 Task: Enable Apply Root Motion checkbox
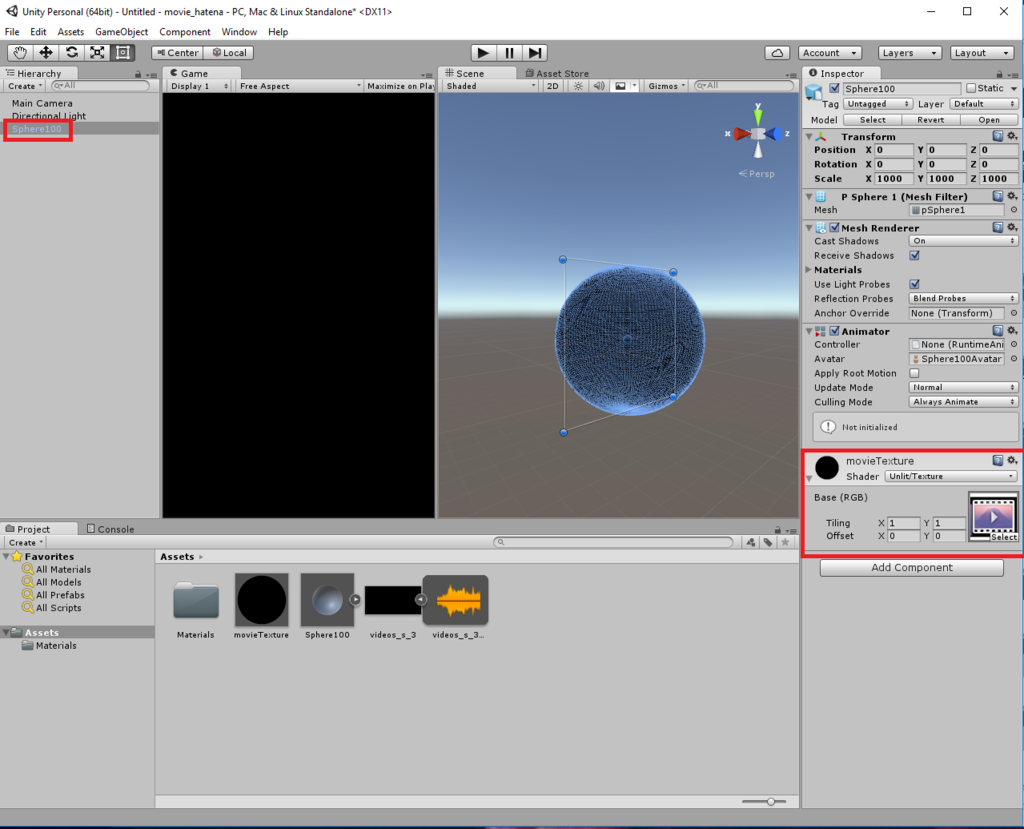point(914,373)
